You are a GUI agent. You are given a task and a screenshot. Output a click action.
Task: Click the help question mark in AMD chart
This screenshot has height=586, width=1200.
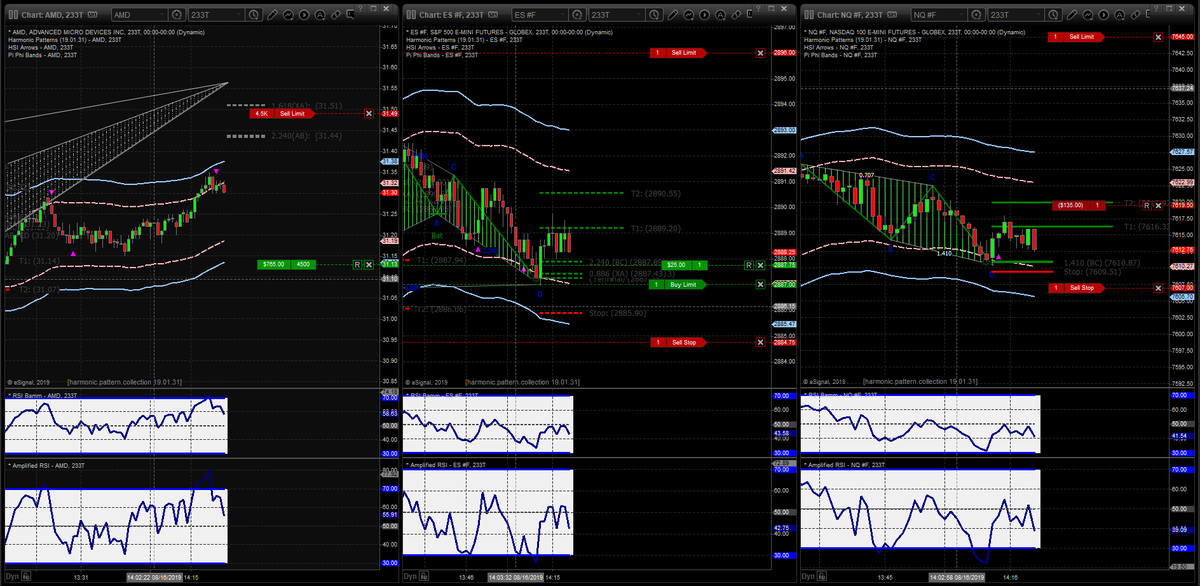360,8
